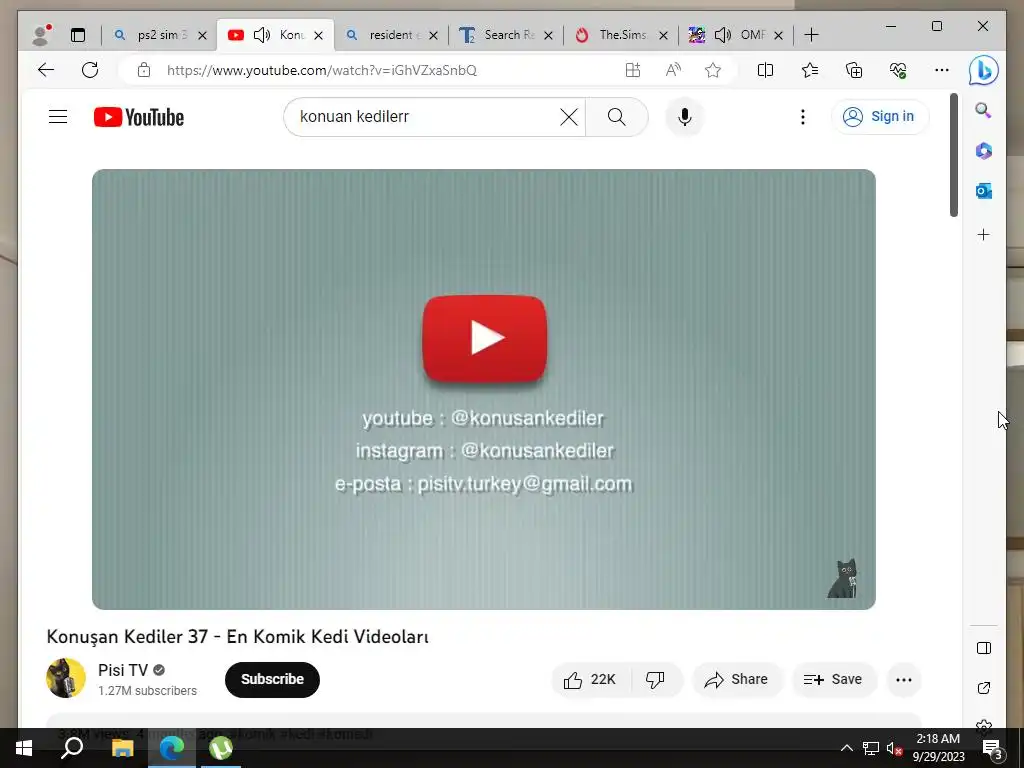
Task: Submit search with the magnifier button
Action: (x=616, y=117)
